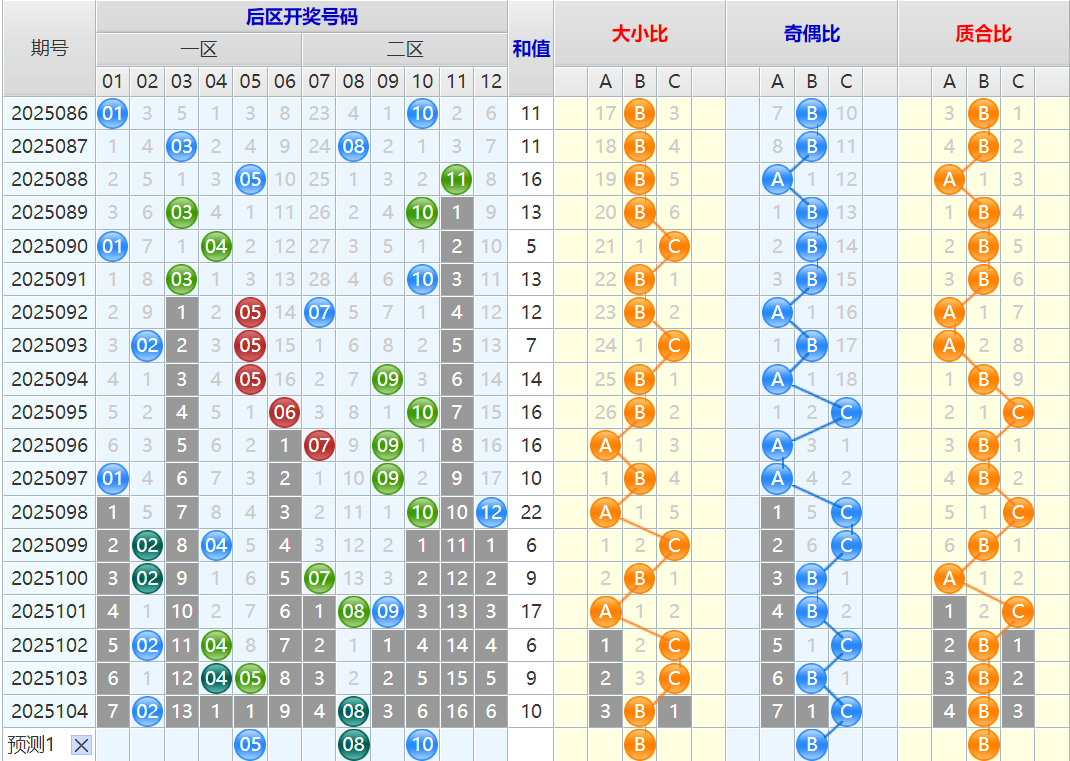1070x761 pixels.
Task: Click orange C in 大小比, row 2025090
Action: coord(674,246)
